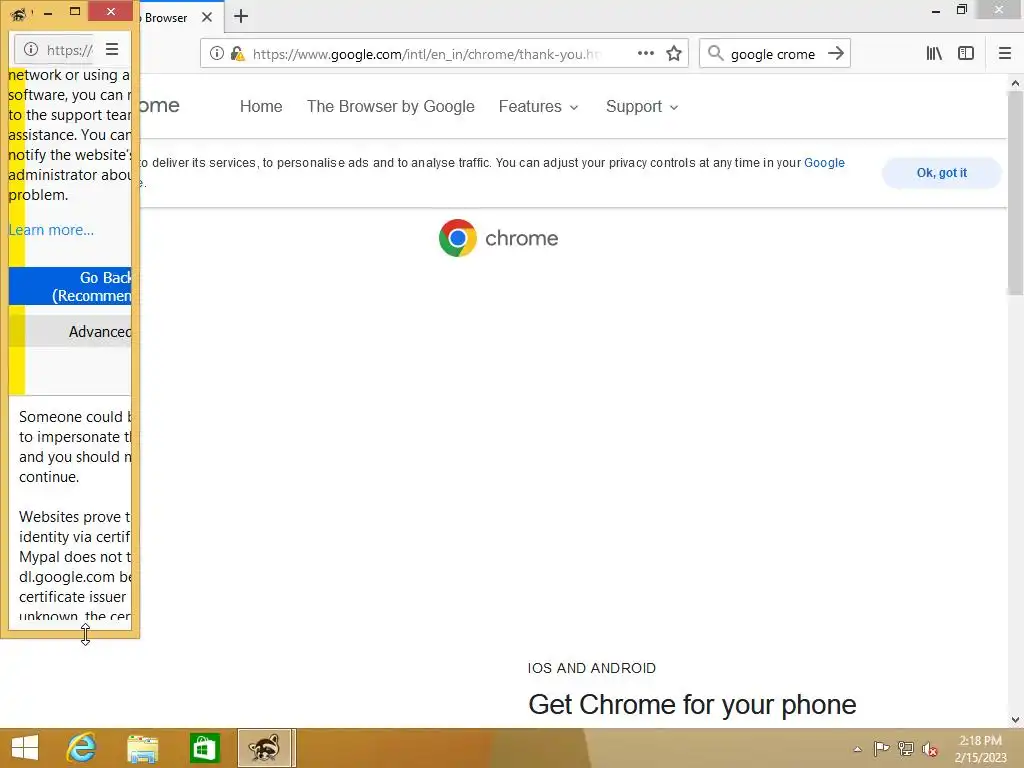Click Action Center flag tray icon
The image size is (1024, 768).
pyautogui.click(x=881, y=748)
